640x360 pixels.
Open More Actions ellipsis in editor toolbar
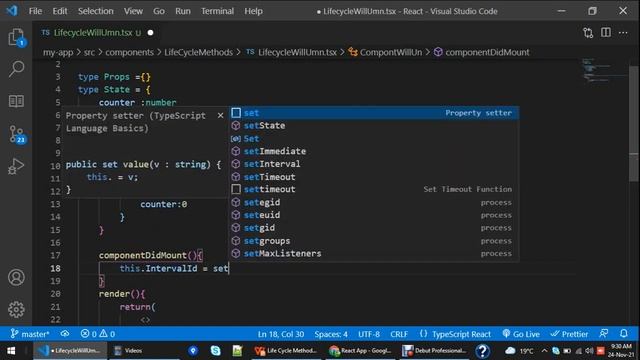pyautogui.click(x=623, y=33)
